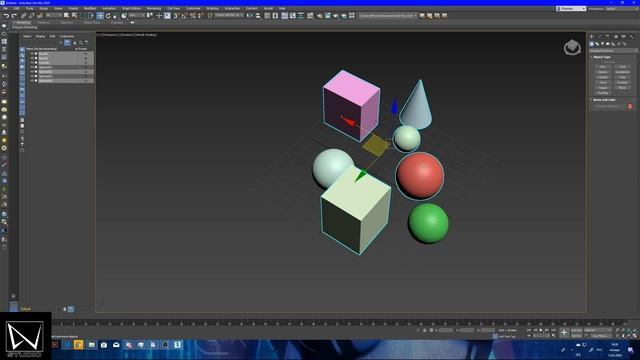This screenshot has height=360, width=640.
Task: Toggle frozen state for Box002 row
Action: [86, 58]
